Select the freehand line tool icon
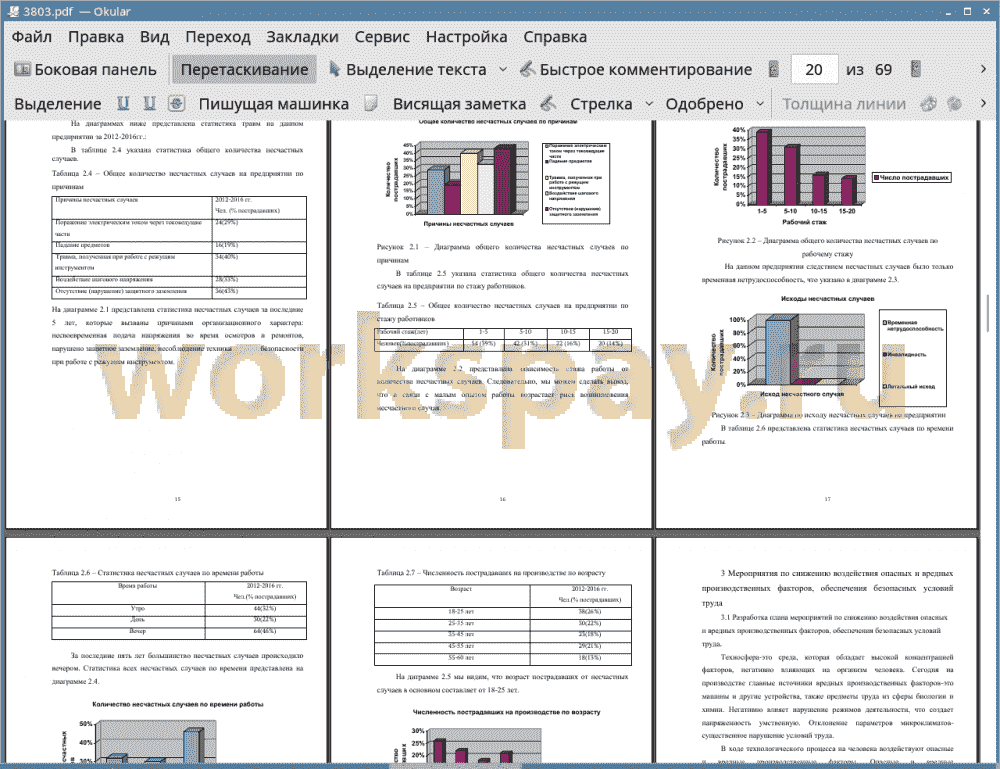Viewport: 1000px width, 769px height. click(x=548, y=103)
